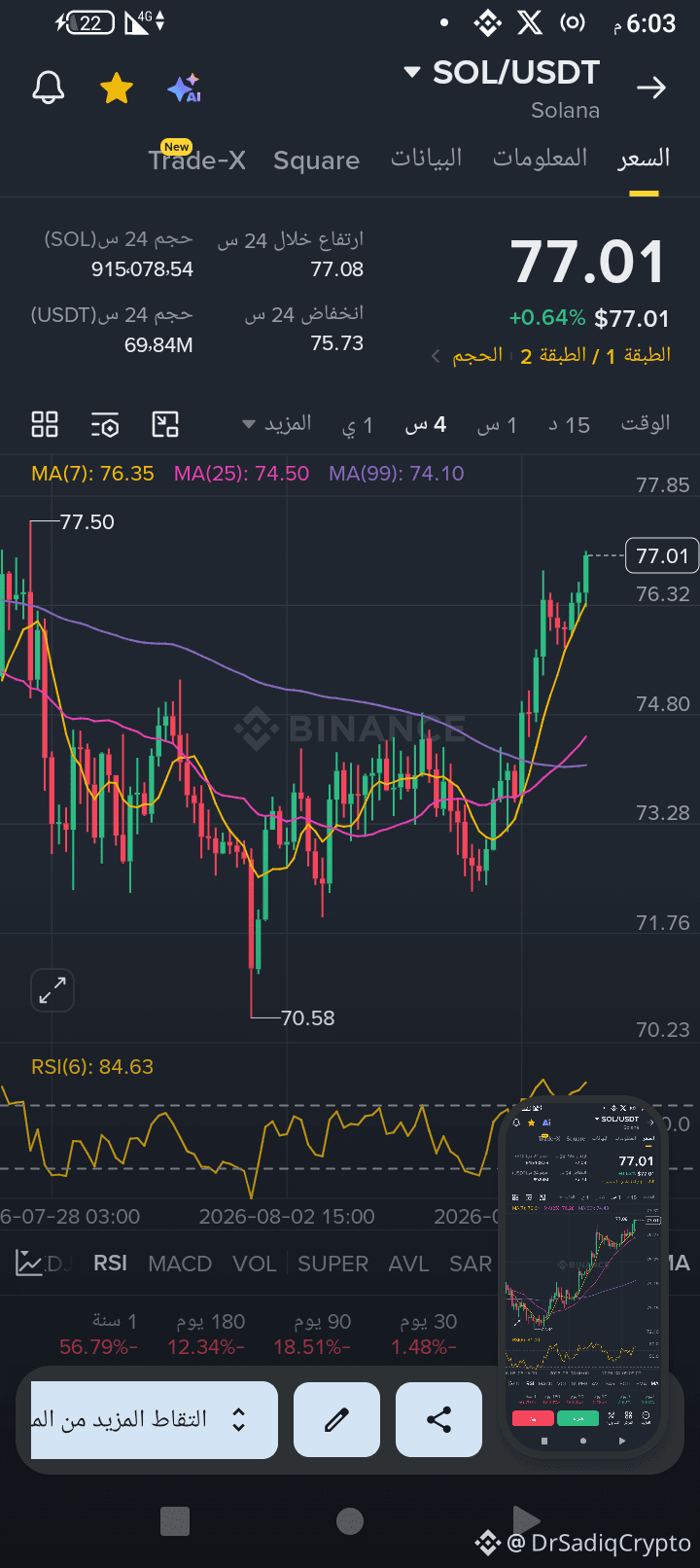Tap the Android recents square button
Image resolution: width=700 pixels, height=1568 pixels.
point(175,1521)
